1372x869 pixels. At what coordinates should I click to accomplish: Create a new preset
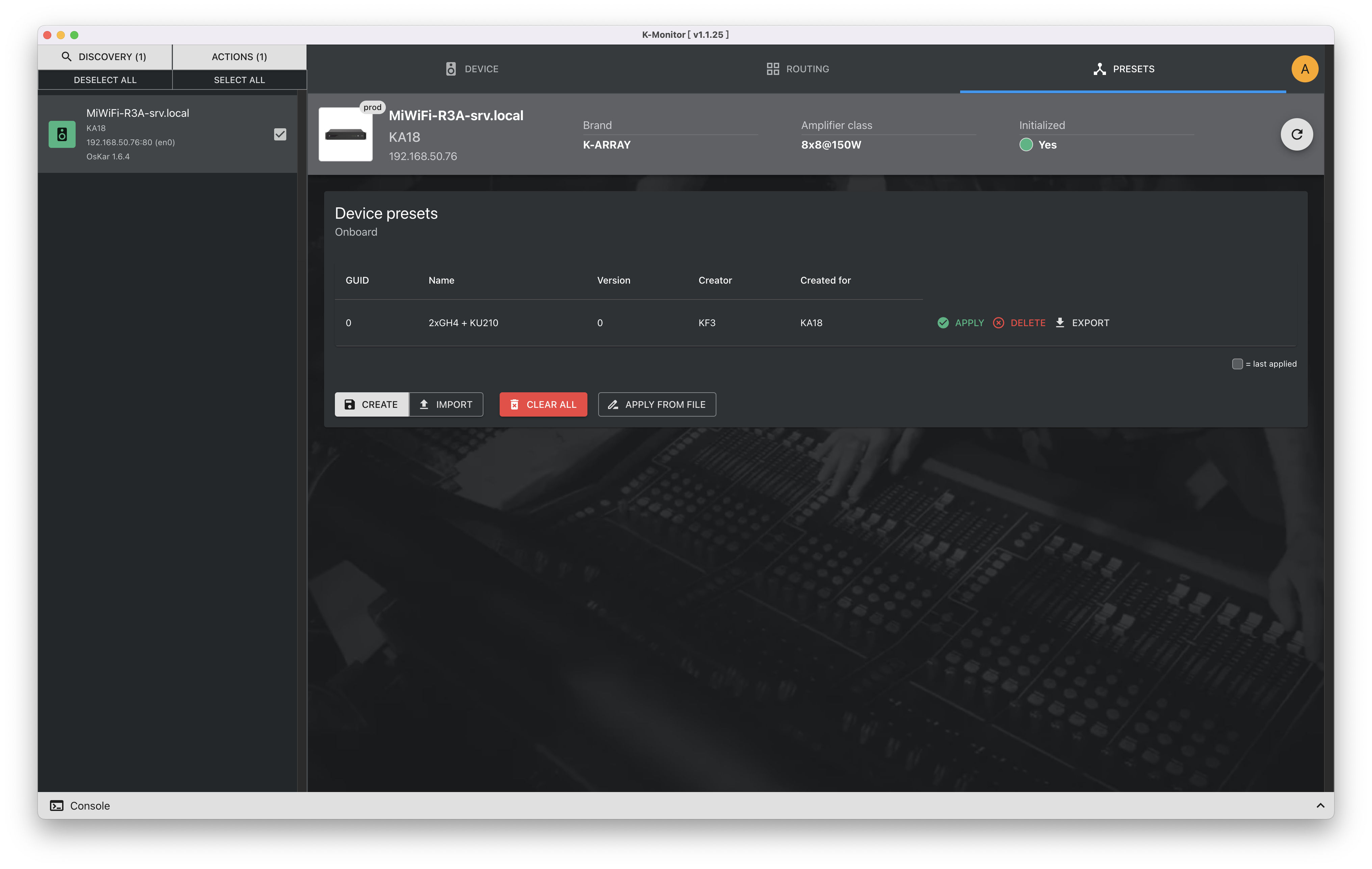371,404
